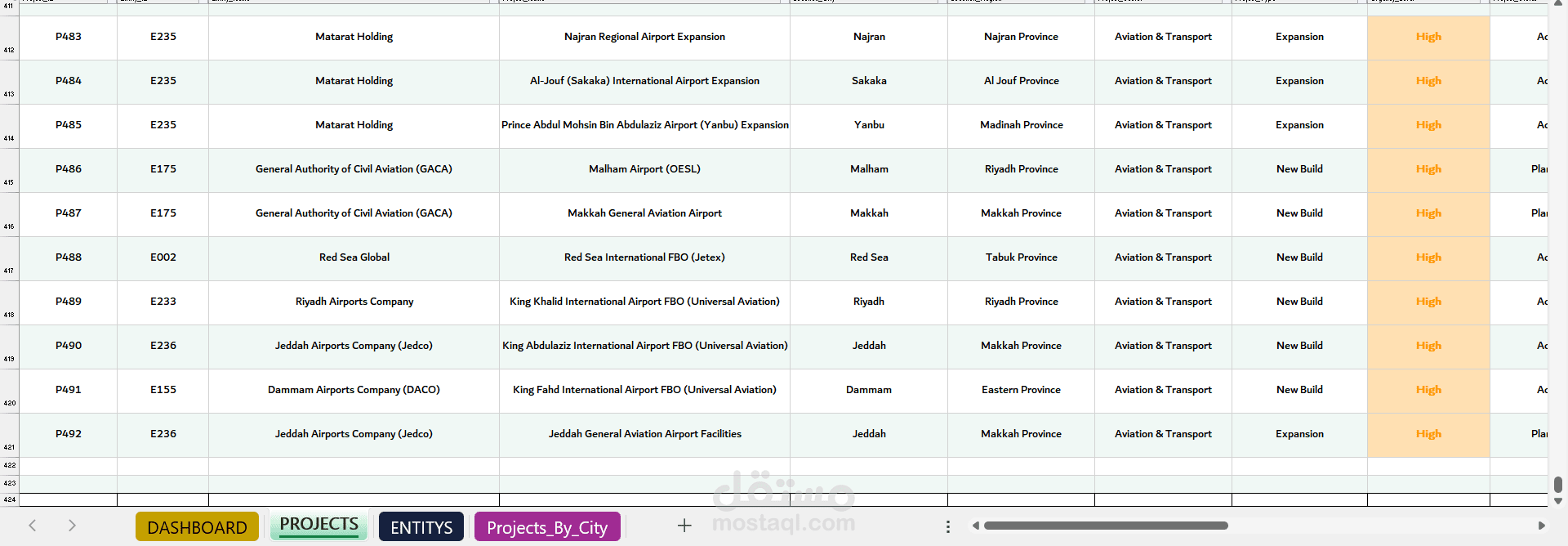
Task: Click the Najran Province cell
Action: [1021, 38]
